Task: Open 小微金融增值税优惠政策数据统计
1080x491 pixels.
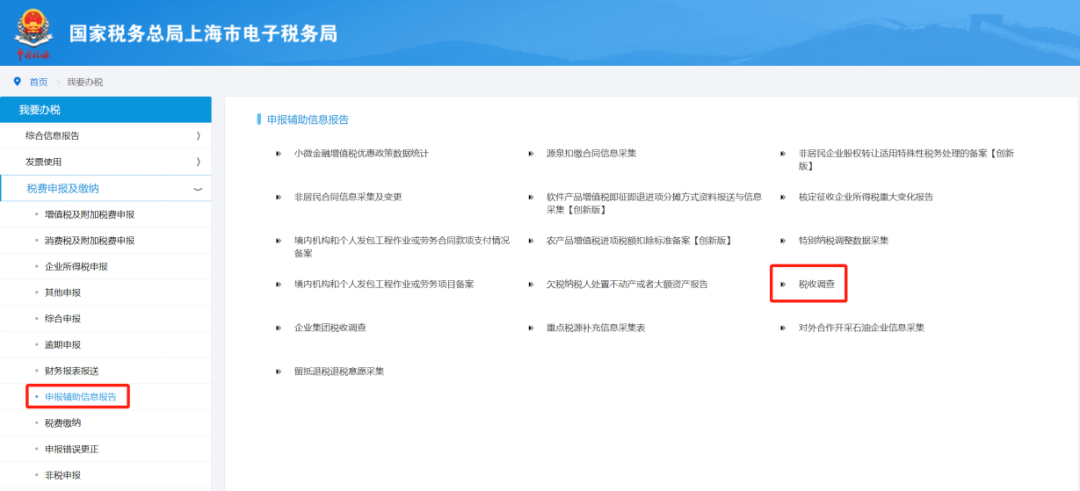Action: (361, 153)
